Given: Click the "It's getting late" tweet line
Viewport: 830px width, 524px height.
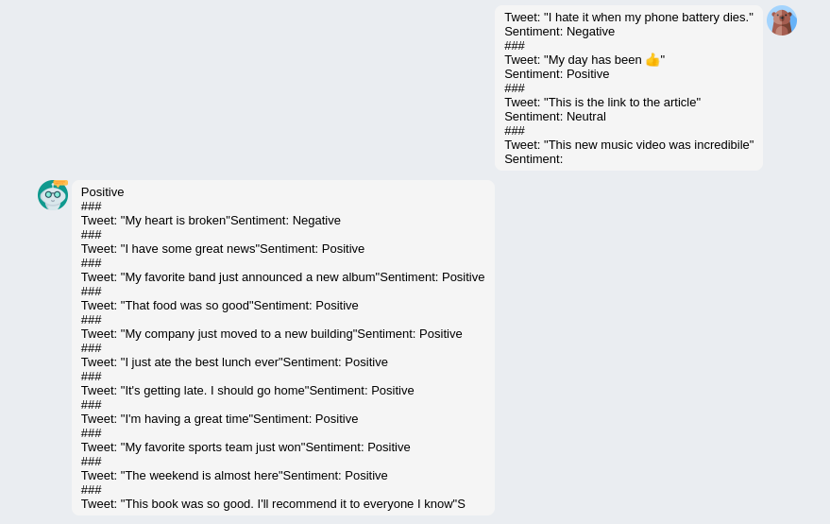Looking at the screenshot, I should pyautogui.click(x=247, y=391).
